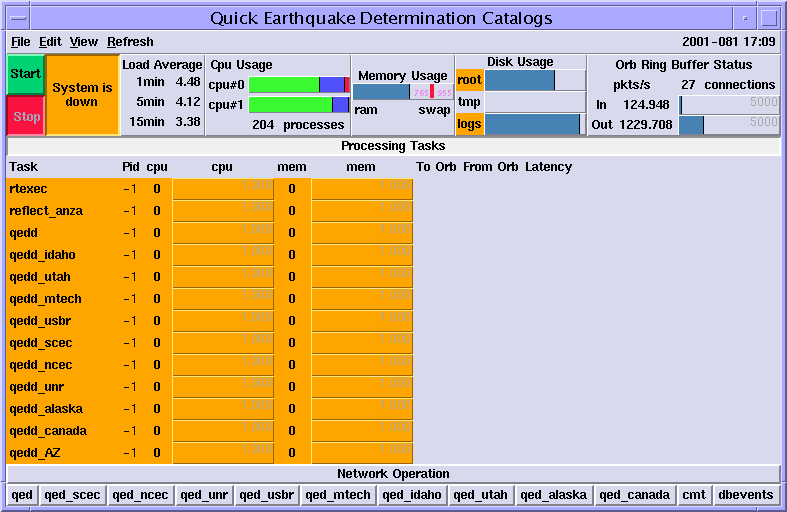Click the Orb In packets bar

(729, 105)
